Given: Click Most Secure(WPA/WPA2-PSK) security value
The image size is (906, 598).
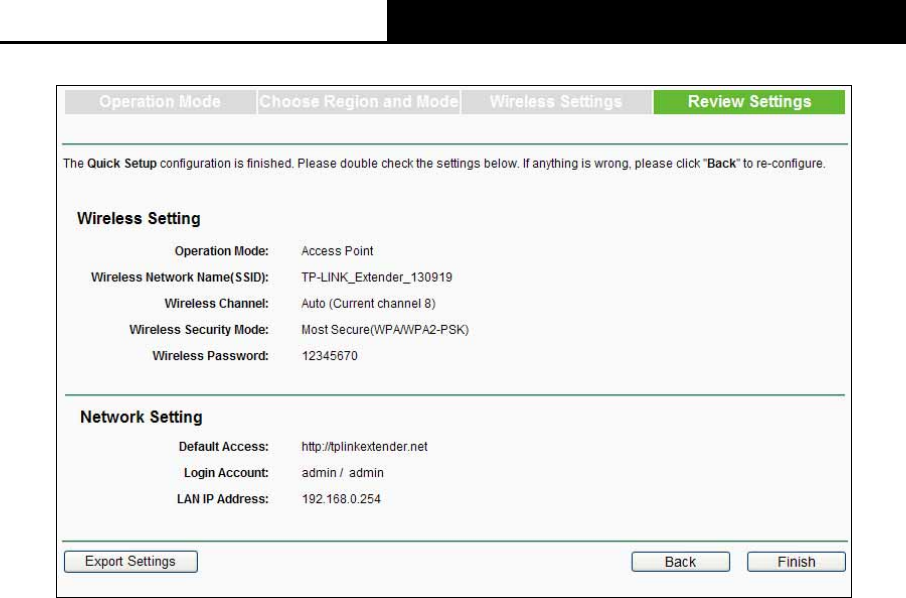Looking at the screenshot, I should pos(385,330).
